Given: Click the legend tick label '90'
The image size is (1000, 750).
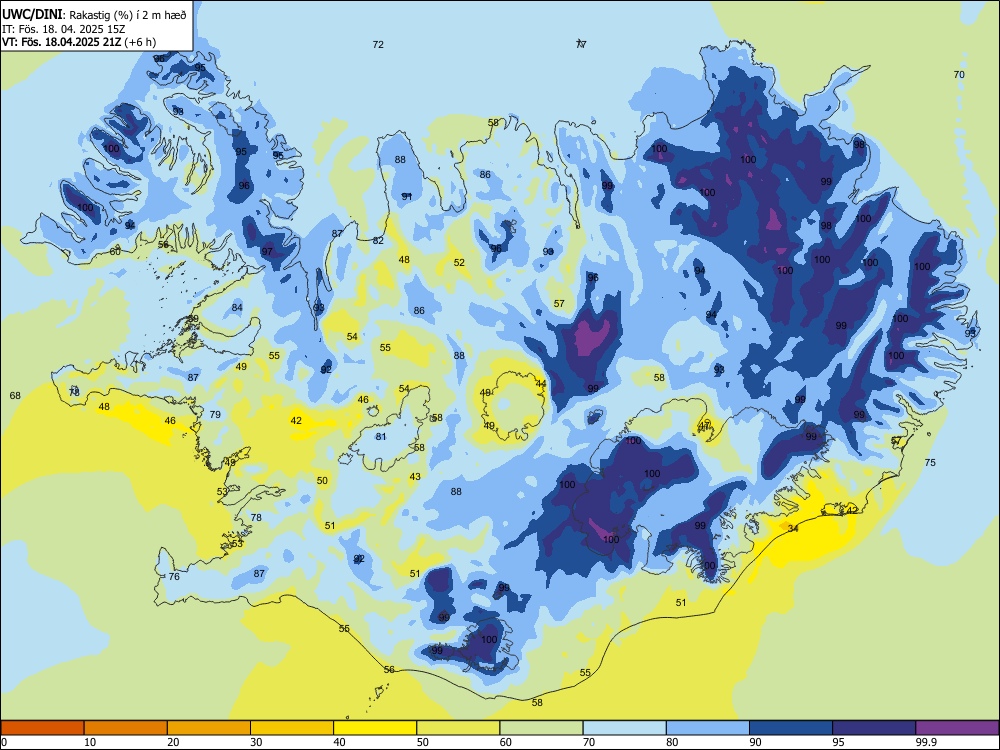Looking at the screenshot, I should point(755,742).
